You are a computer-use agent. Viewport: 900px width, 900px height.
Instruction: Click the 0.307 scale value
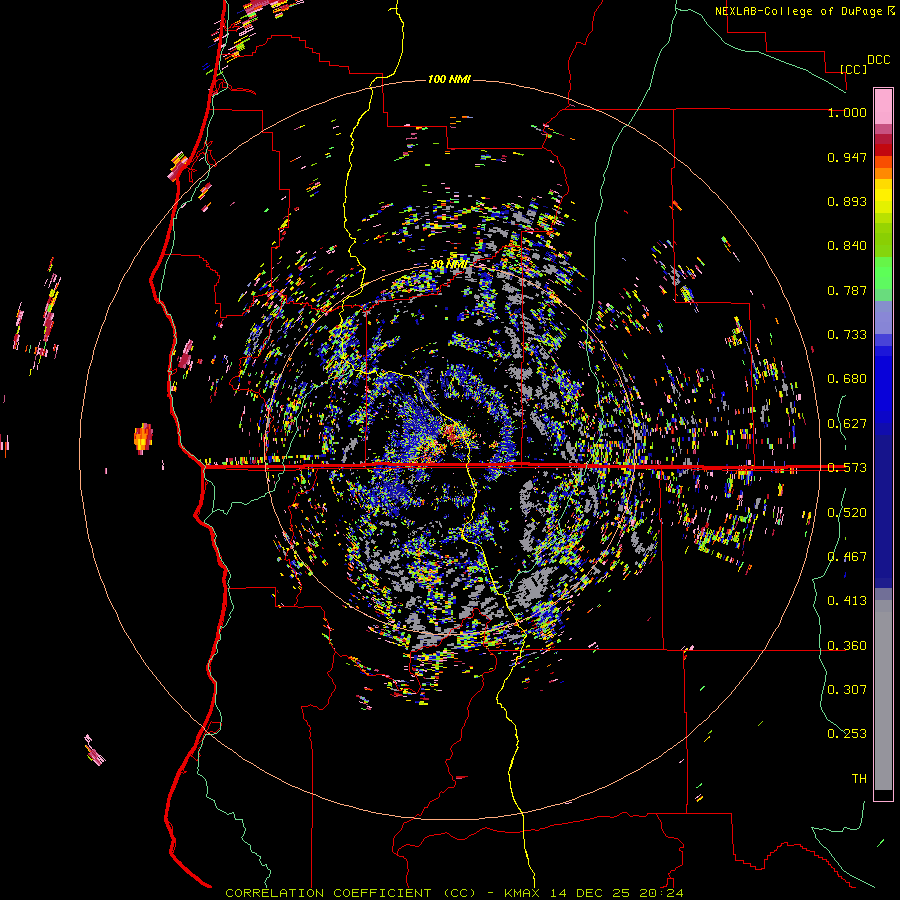(x=847, y=690)
